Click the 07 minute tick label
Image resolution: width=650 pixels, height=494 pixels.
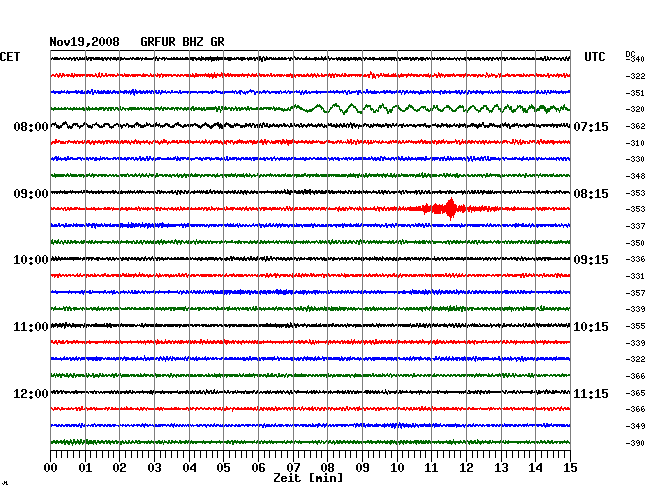293,468
